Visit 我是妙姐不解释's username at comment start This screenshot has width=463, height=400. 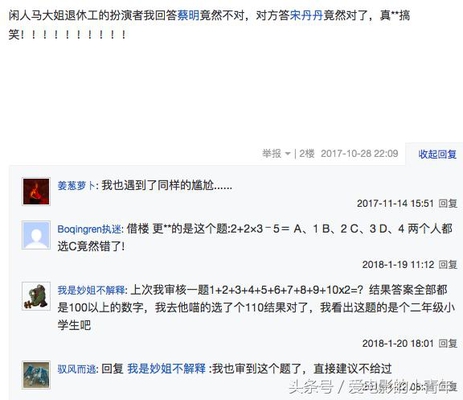point(91,290)
